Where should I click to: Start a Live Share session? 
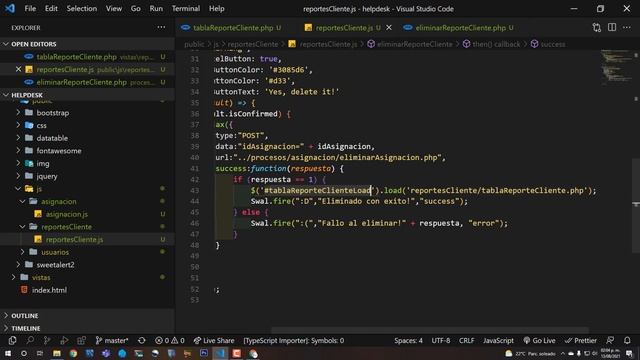[x=214, y=340]
